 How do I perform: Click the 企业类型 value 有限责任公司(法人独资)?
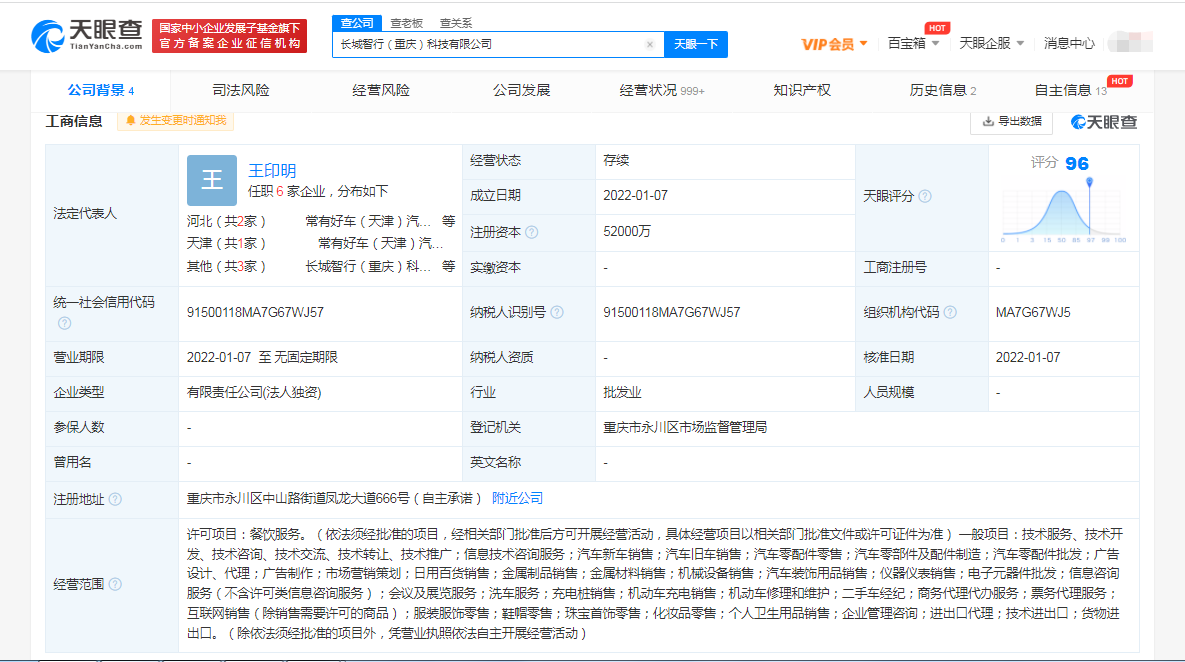pos(254,392)
